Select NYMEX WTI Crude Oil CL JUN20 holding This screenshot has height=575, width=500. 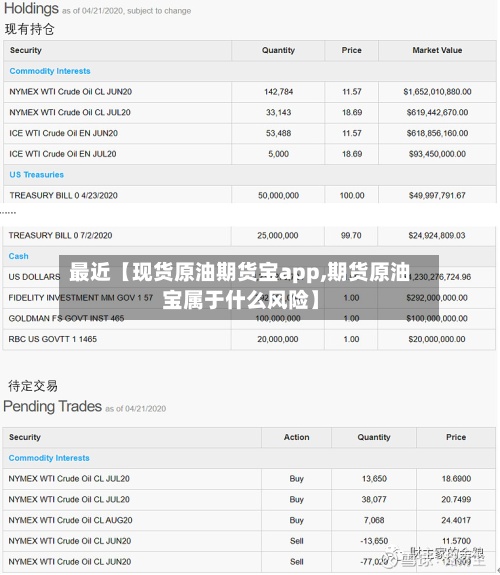pos(71,92)
